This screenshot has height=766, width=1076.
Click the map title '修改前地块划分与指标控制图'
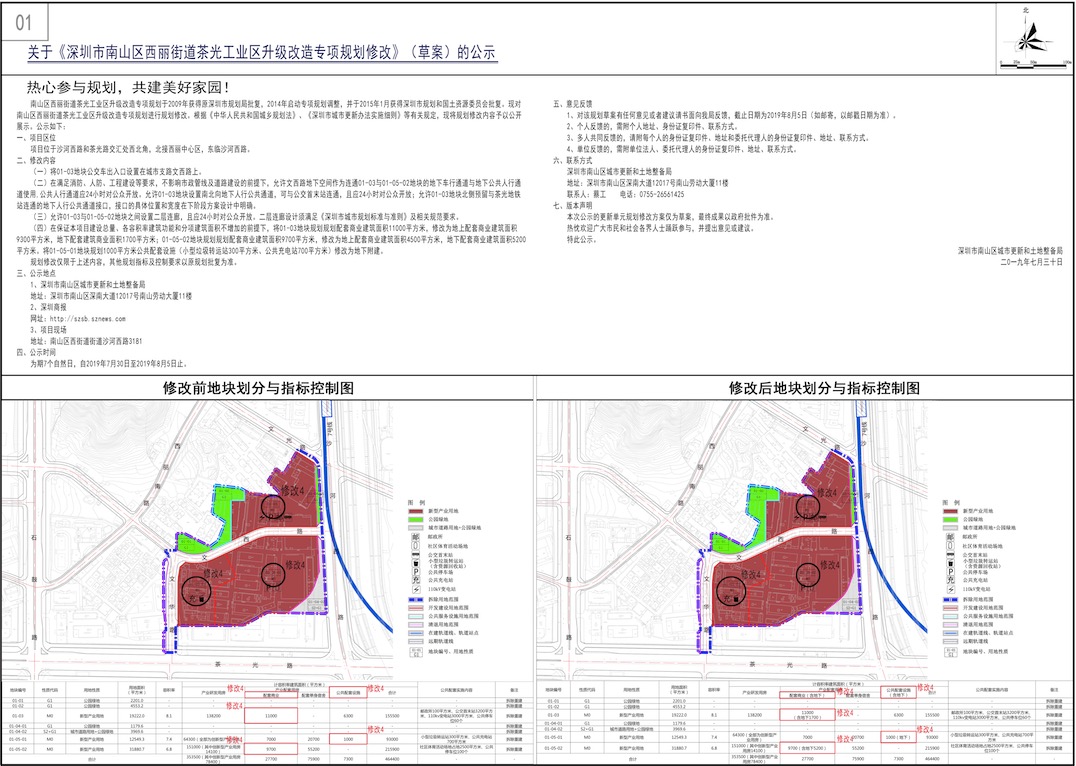tap(259, 388)
